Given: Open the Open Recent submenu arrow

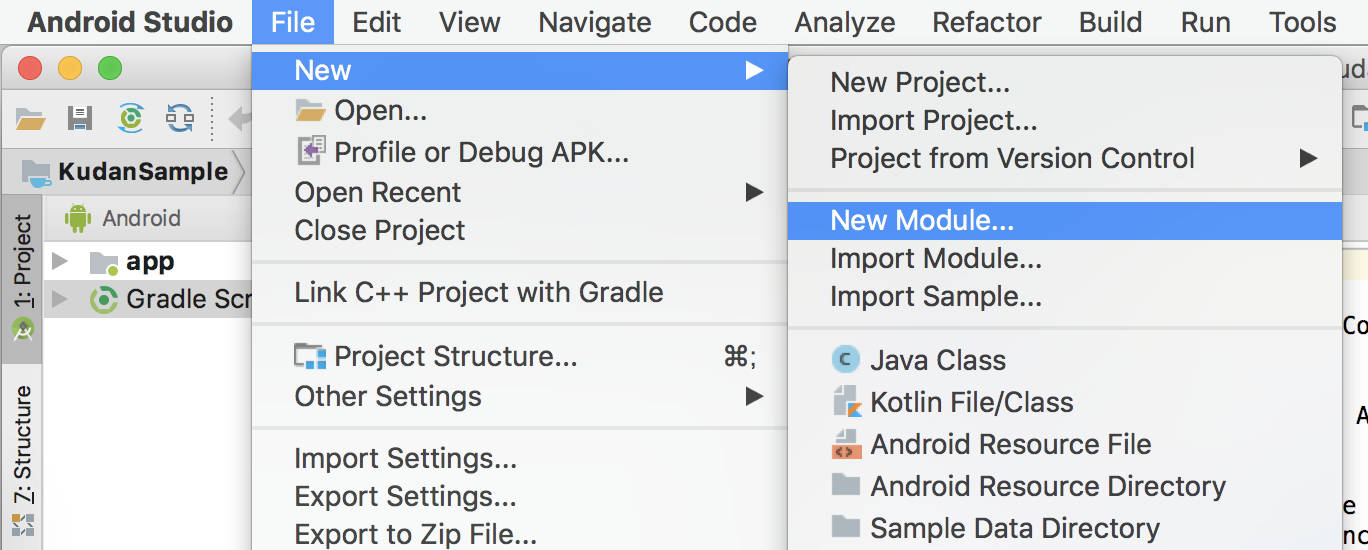Looking at the screenshot, I should tap(754, 192).
